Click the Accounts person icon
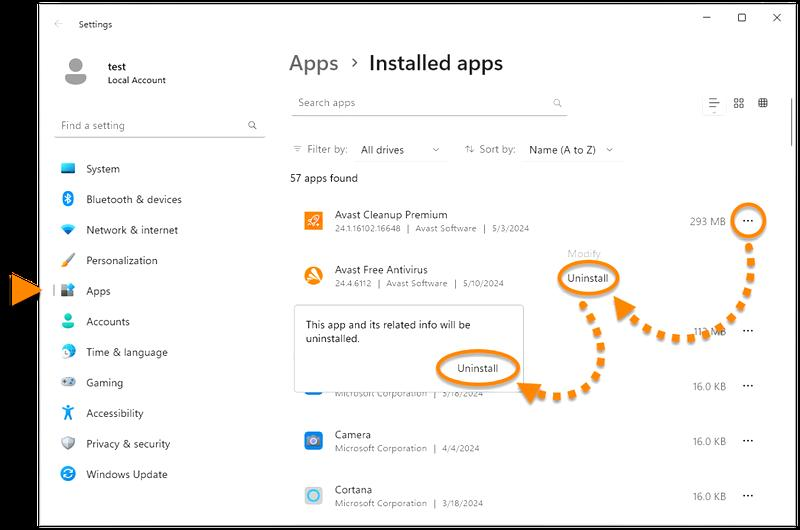Image resolution: width=800 pixels, height=530 pixels. [68, 321]
